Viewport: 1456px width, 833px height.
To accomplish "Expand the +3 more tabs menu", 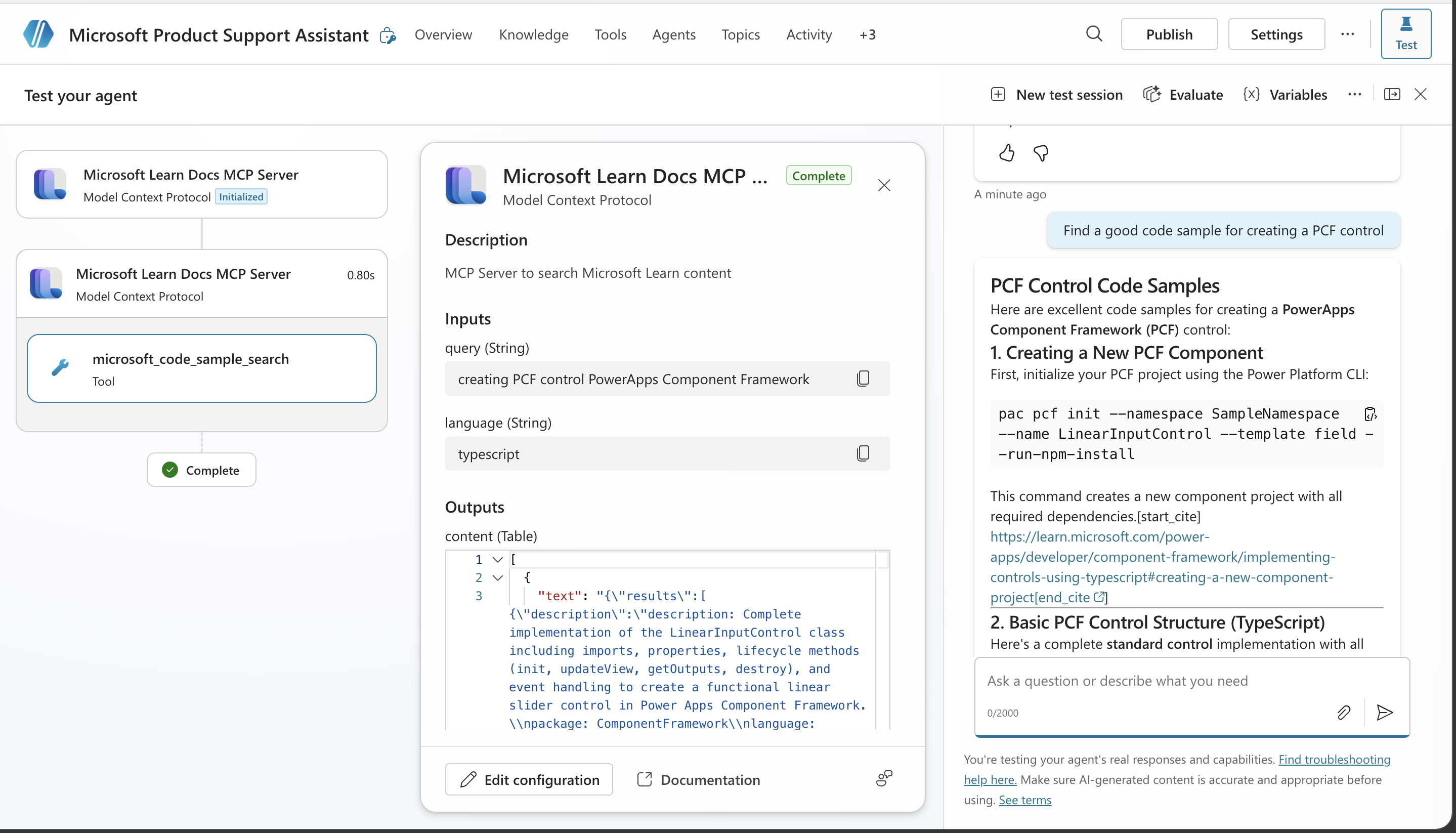I will pos(867,34).
